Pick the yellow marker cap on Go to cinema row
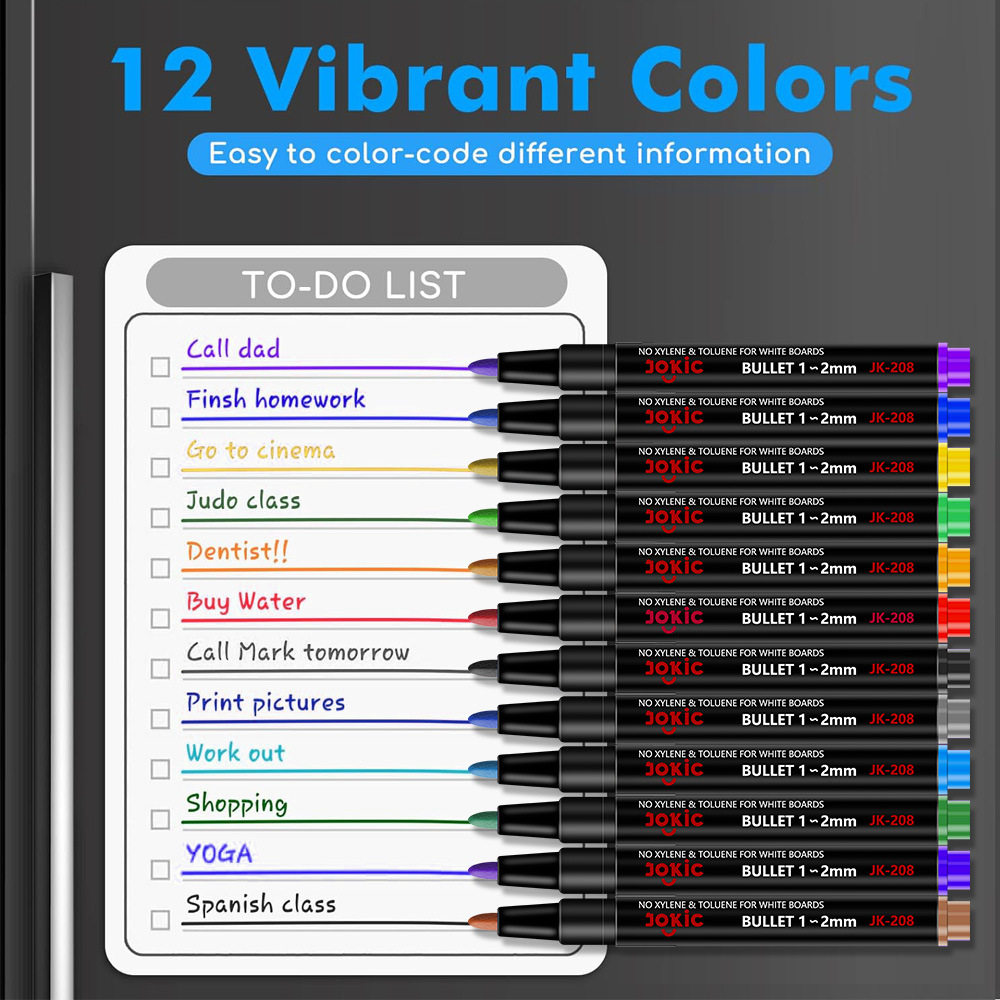This screenshot has height=1000, width=1000. coord(954,467)
